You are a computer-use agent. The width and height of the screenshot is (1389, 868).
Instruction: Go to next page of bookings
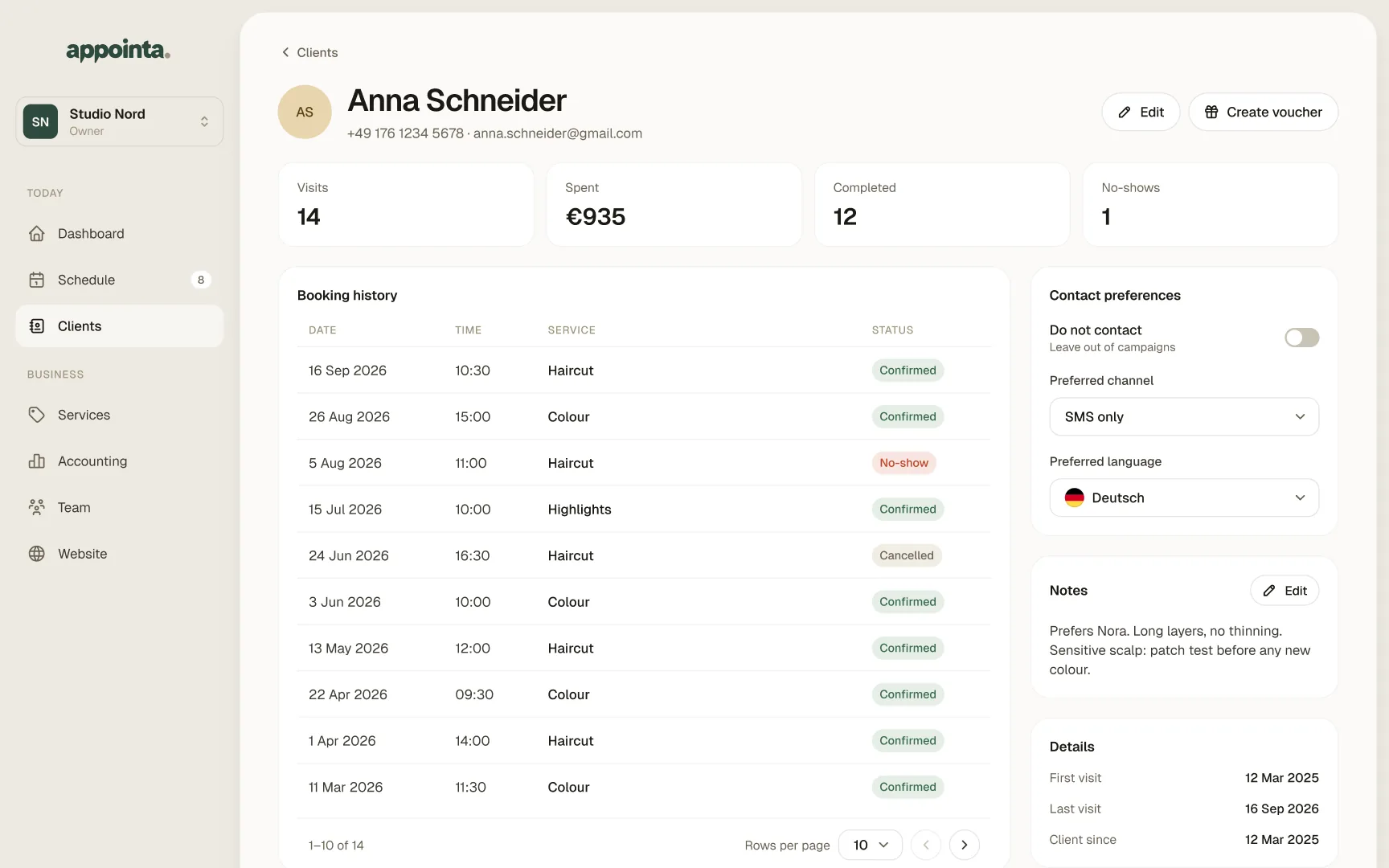965,845
